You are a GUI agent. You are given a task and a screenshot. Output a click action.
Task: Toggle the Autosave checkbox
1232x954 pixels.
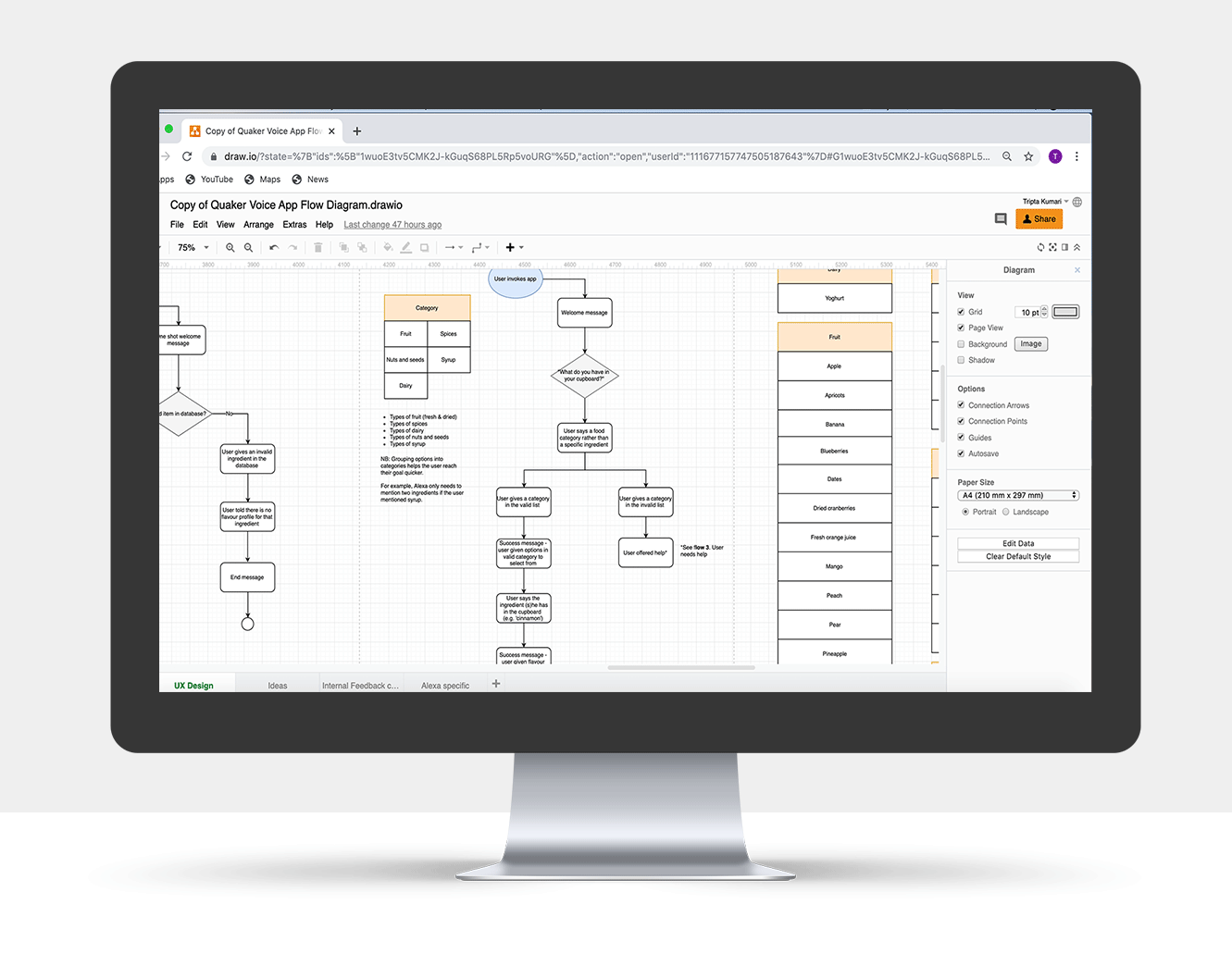click(x=961, y=453)
